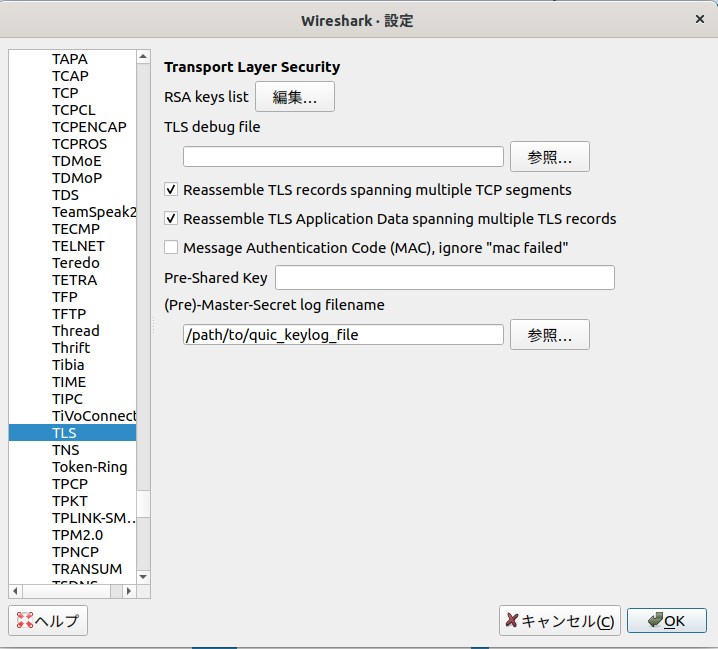Click the キャンセル button

(560, 621)
